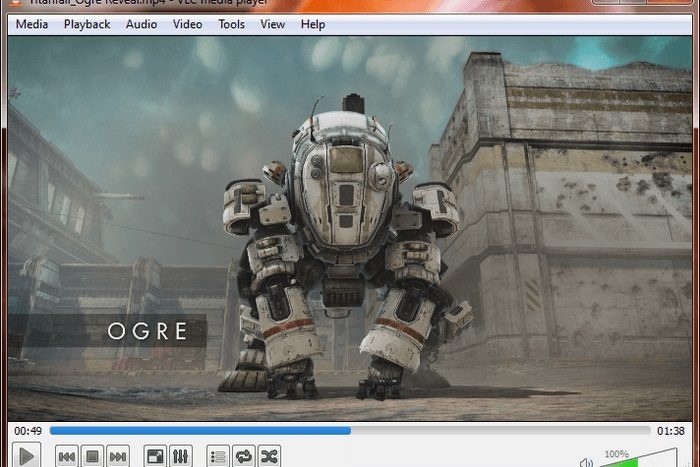Toggle random shuffle playback
700x467 pixels.
(x=269, y=456)
